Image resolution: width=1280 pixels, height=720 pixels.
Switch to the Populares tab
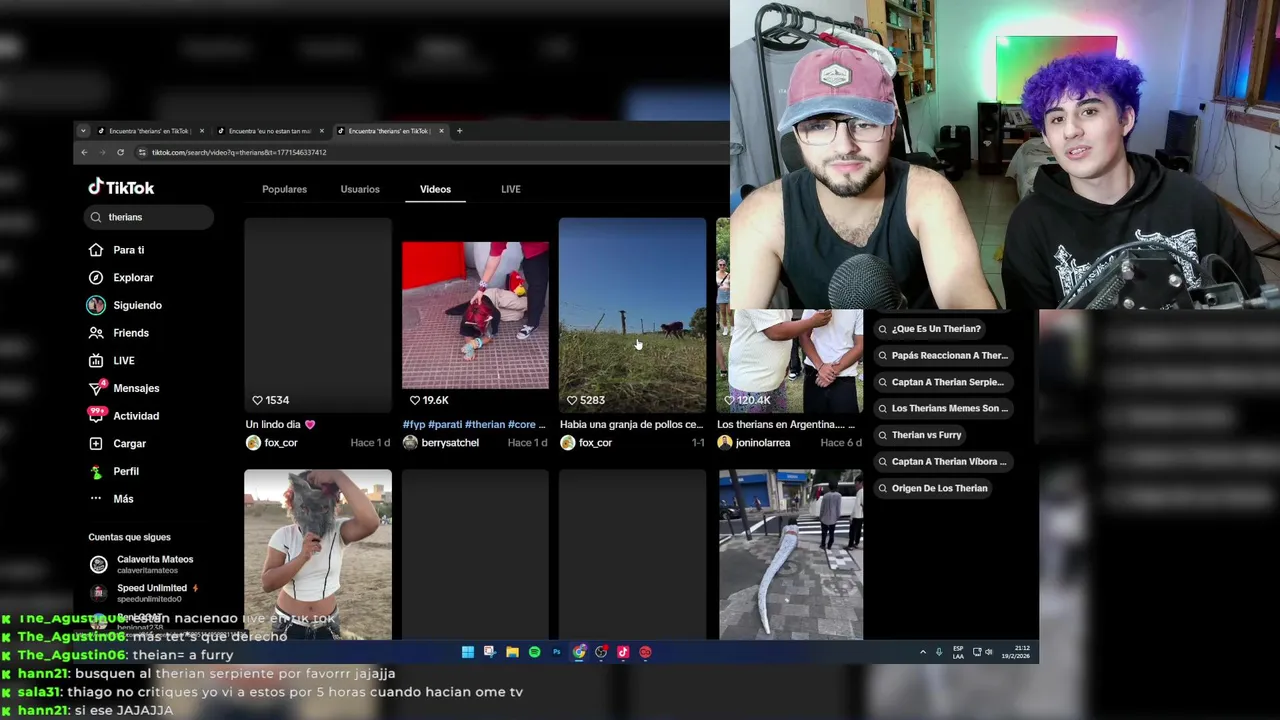[284, 189]
